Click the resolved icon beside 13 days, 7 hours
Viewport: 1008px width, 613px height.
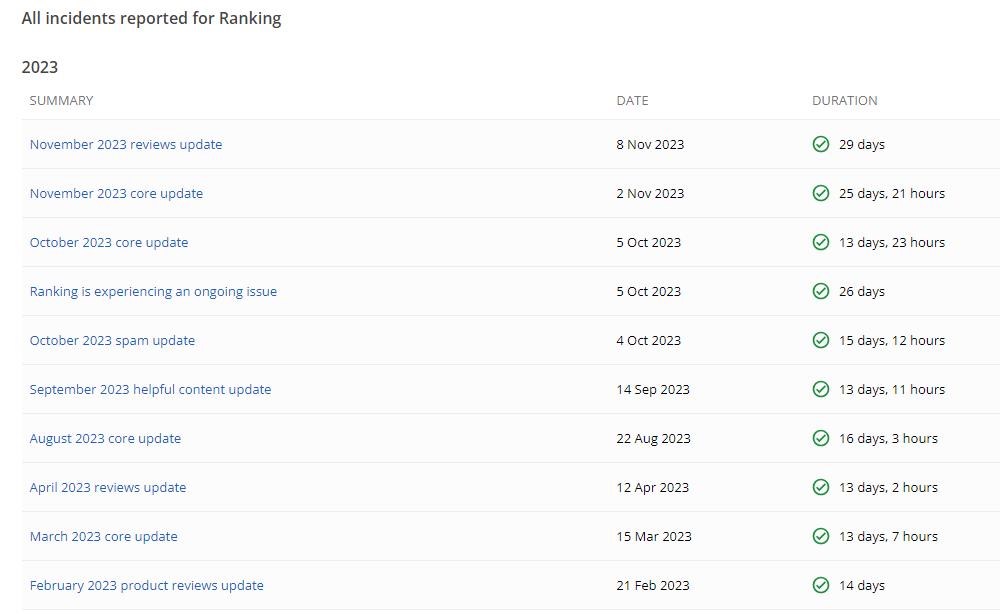tap(821, 536)
